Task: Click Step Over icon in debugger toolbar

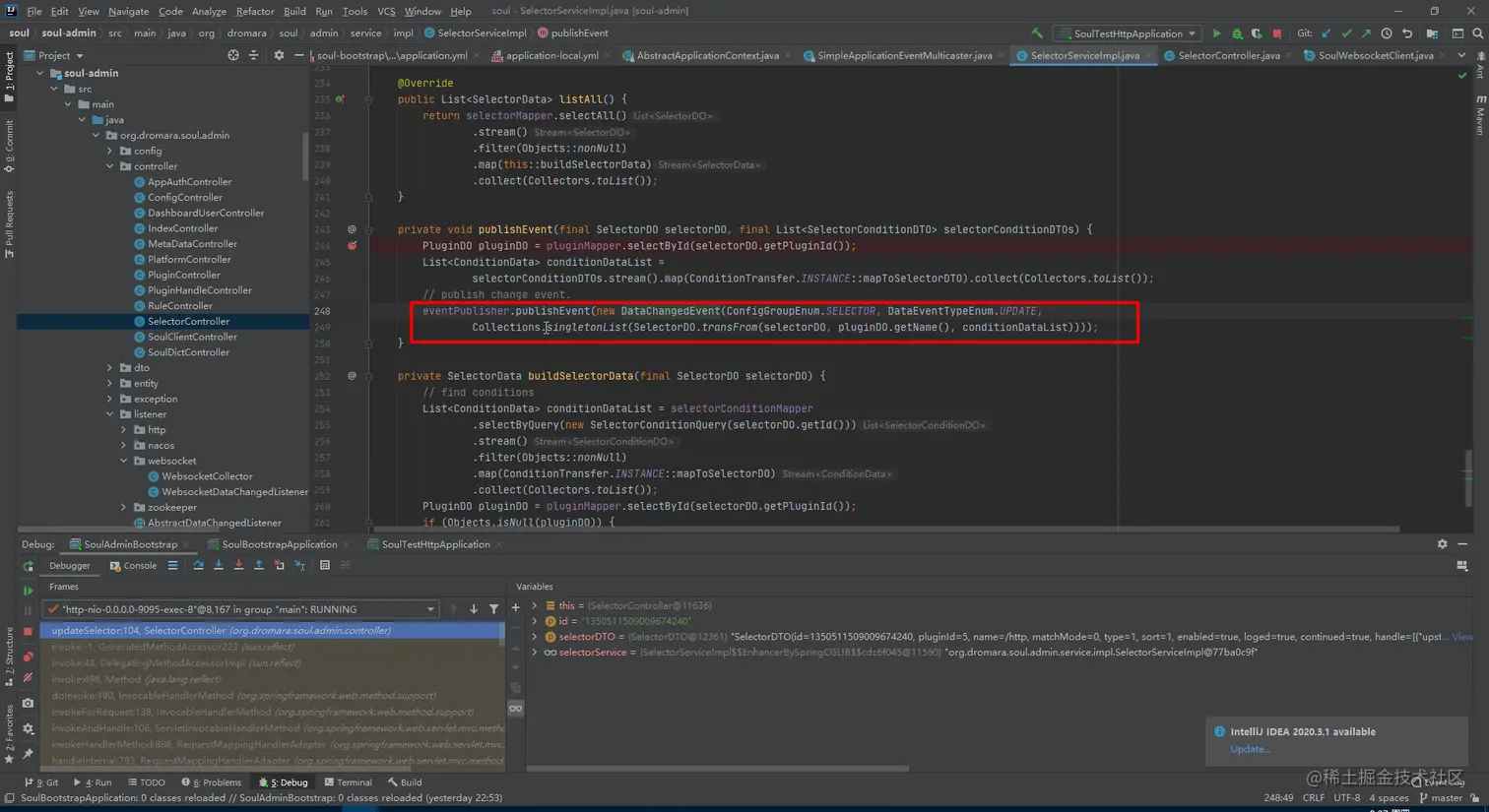Action: coord(198,565)
